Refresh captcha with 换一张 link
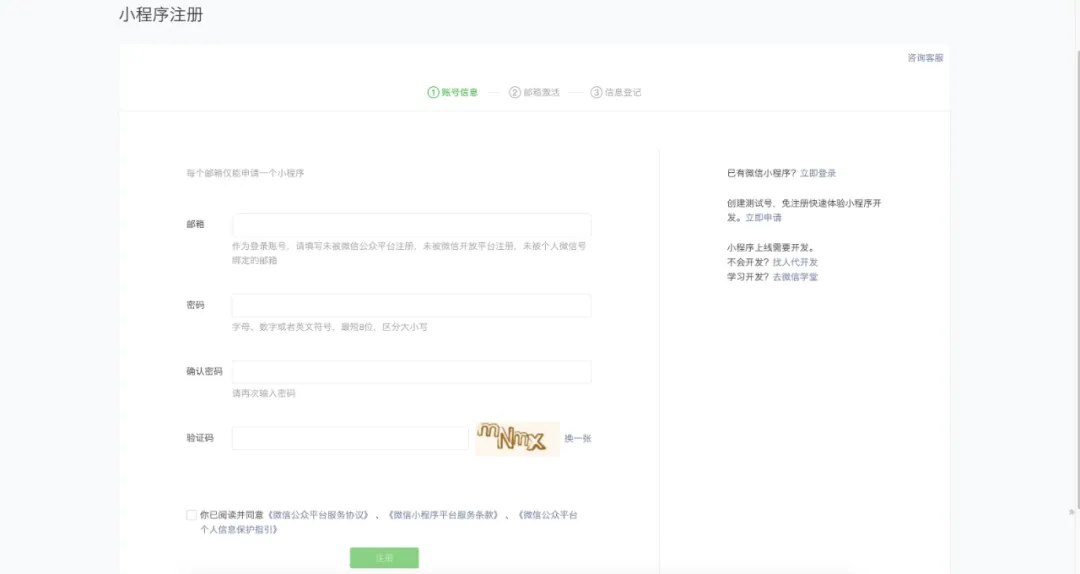1080x574 pixels. tap(578, 438)
